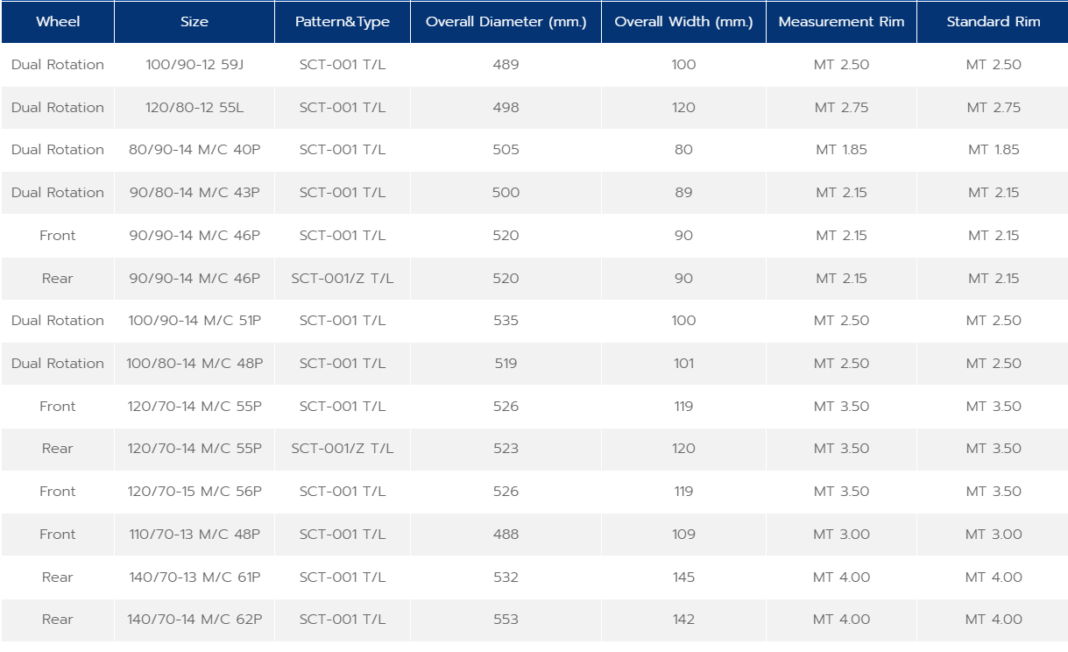The height and width of the screenshot is (652, 1068).
Task: Click the Overall Diameter (mm.) header
Action: click(506, 22)
